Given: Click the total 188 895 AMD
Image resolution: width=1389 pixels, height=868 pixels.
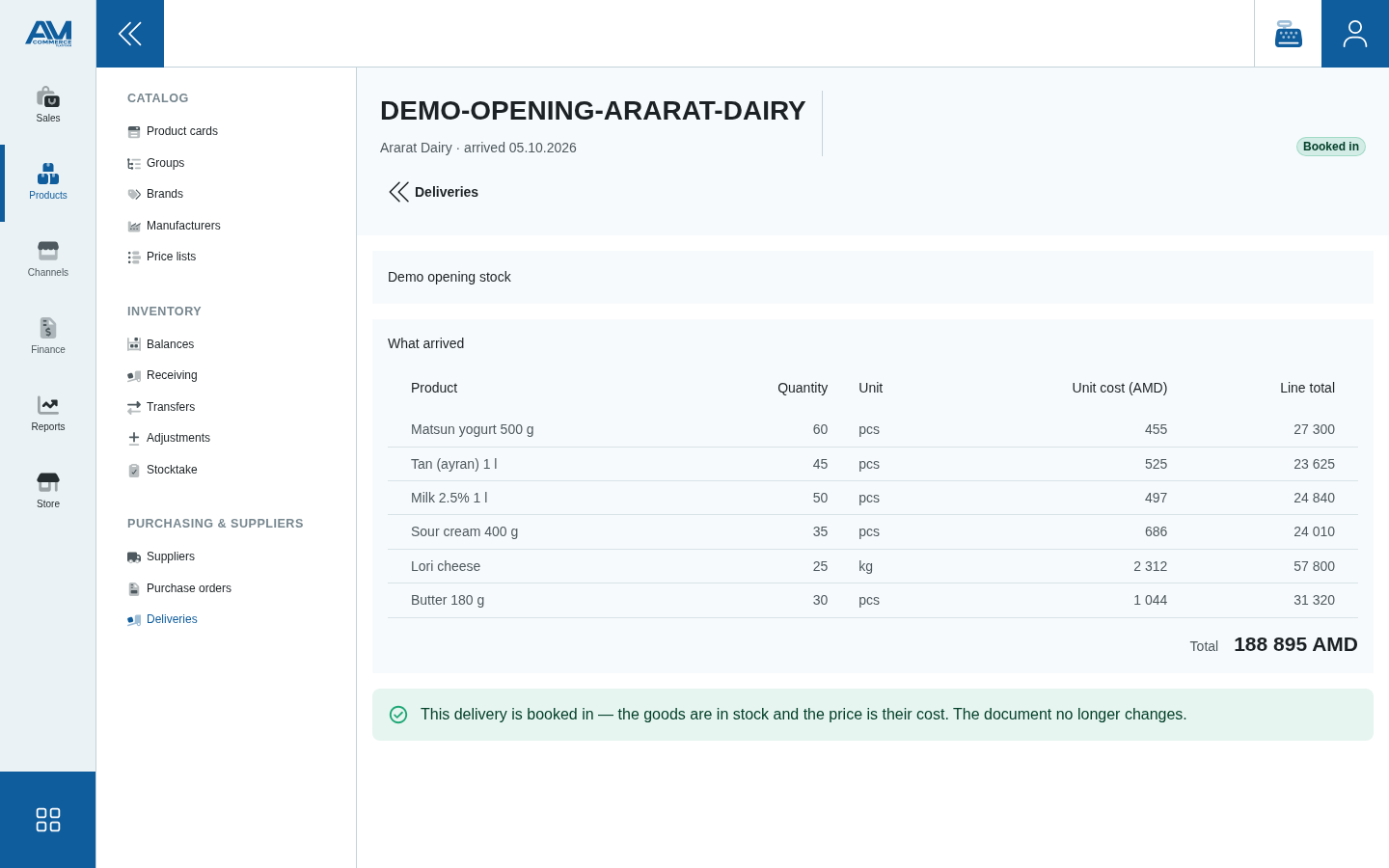Looking at the screenshot, I should click(x=1295, y=644).
